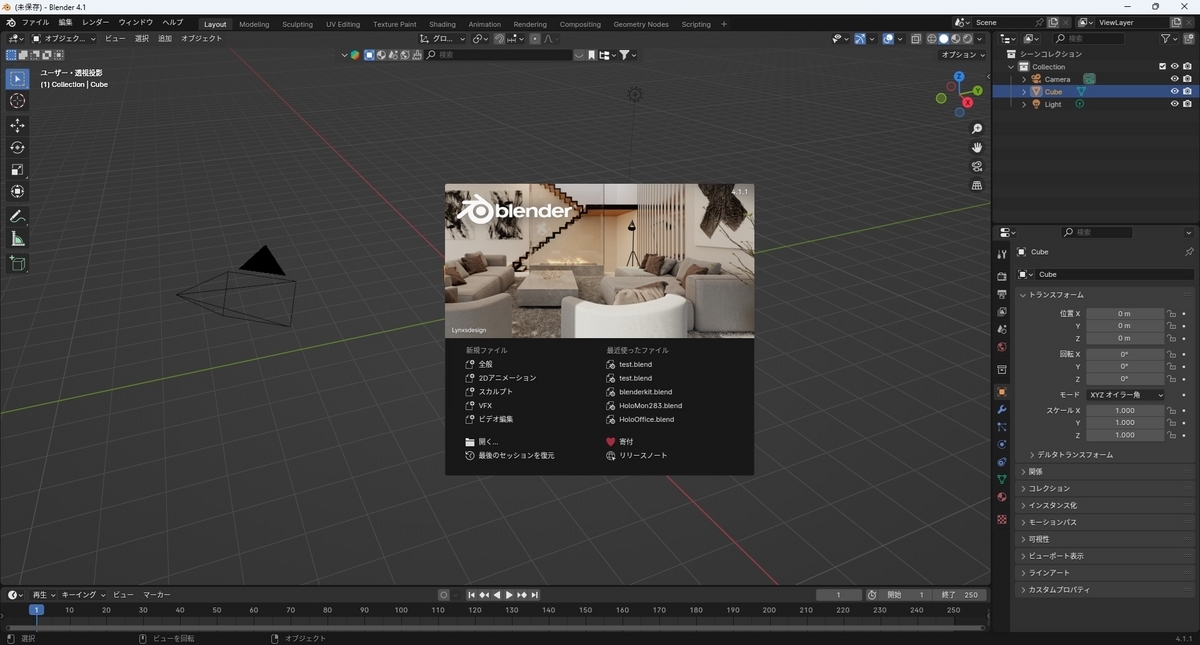
Task: Toggle the lock for Scale Z
Action: pyautogui.click(x=1171, y=435)
